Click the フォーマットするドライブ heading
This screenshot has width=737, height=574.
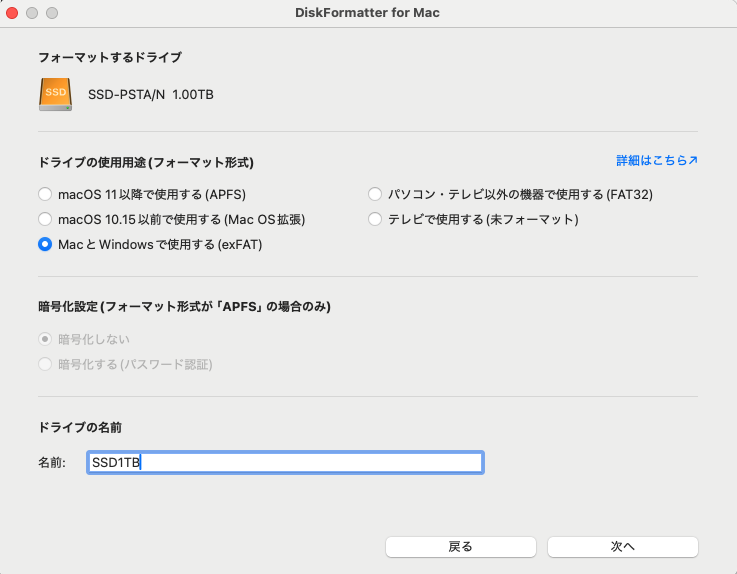click(x=110, y=58)
